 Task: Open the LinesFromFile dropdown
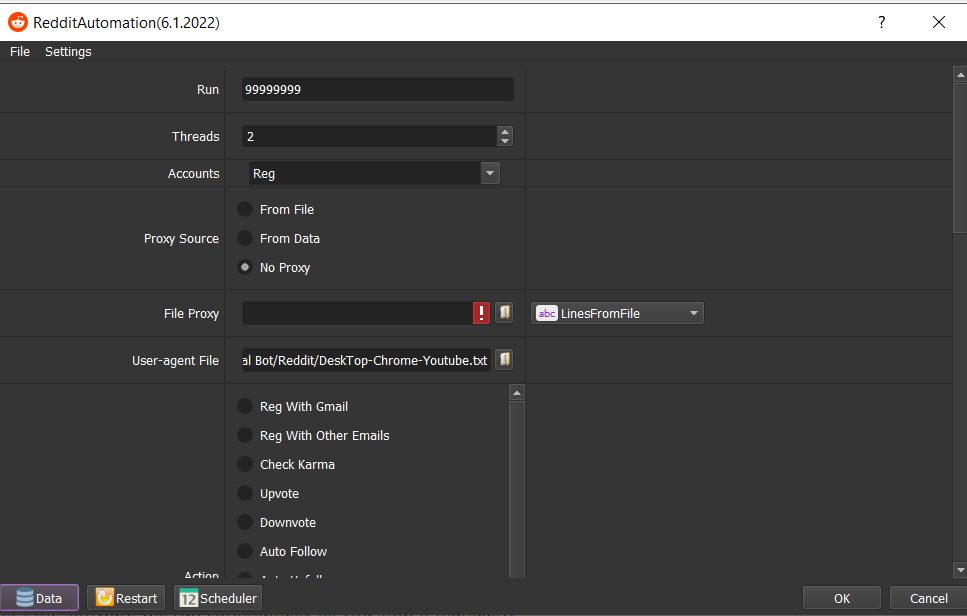pos(617,313)
